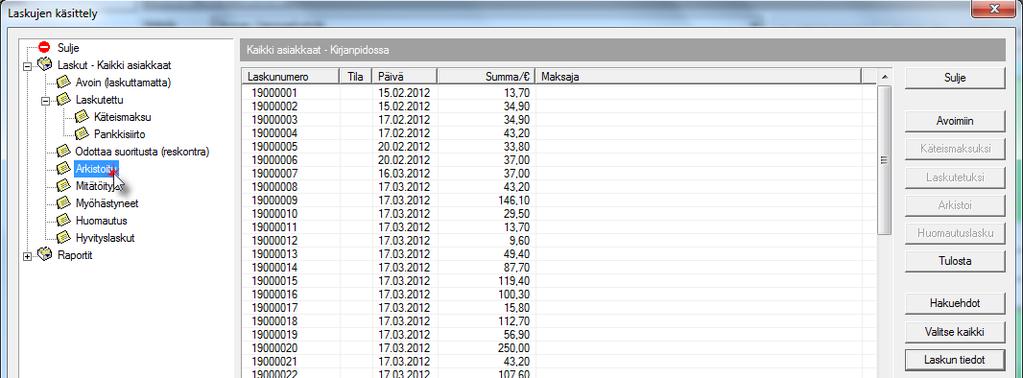Click the Pankkisiirto note icon
This screenshot has width=1023, height=378.
point(82,134)
